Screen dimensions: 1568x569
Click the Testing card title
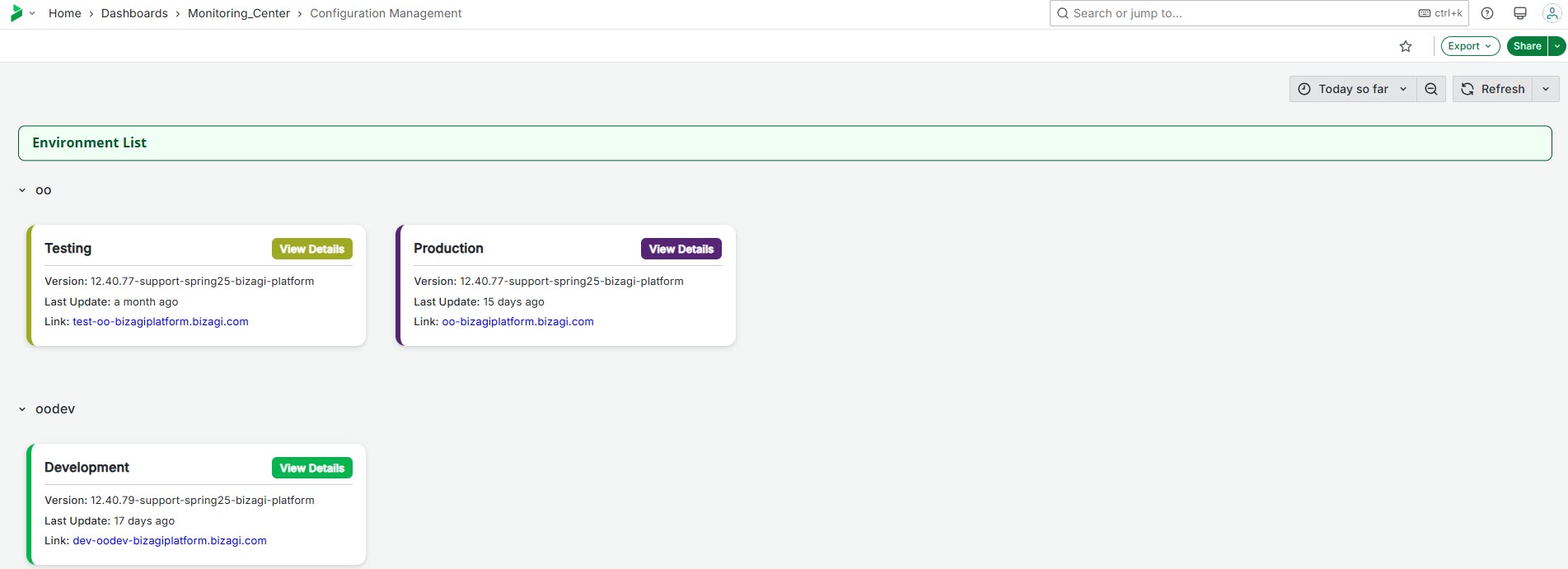tap(68, 249)
